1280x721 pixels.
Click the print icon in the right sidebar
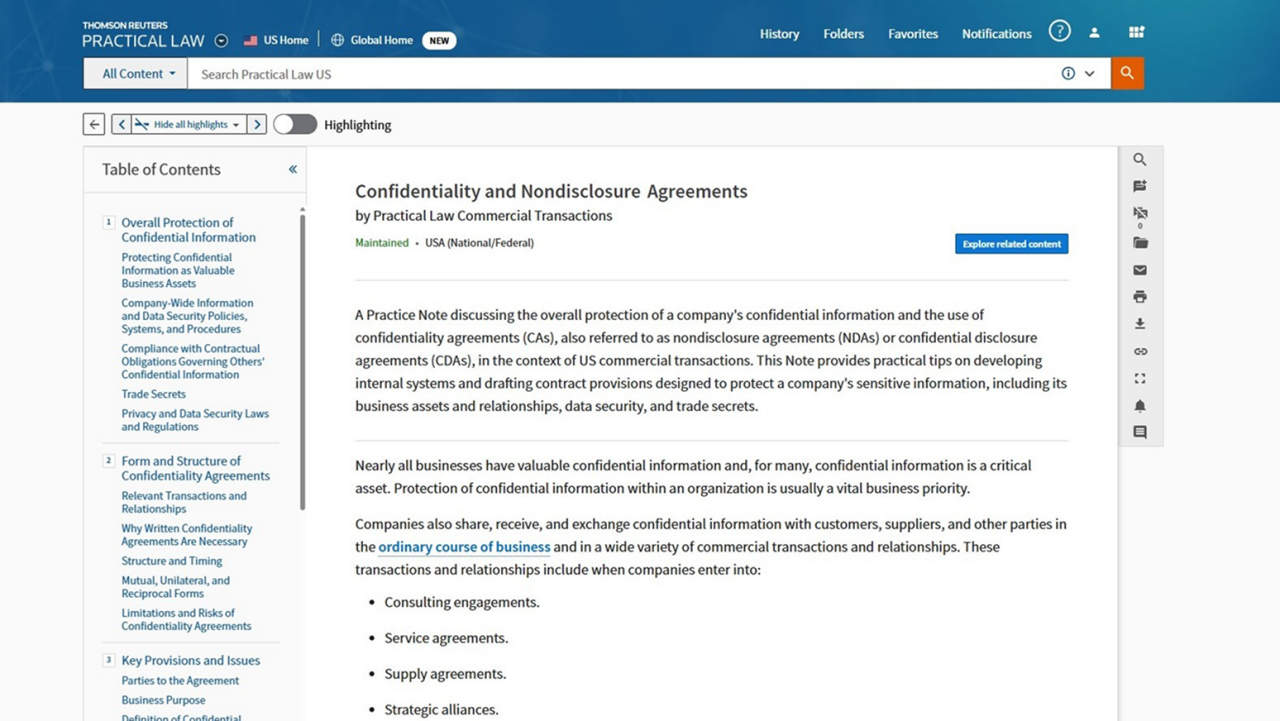pyautogui.click(x=1139, y=296)
